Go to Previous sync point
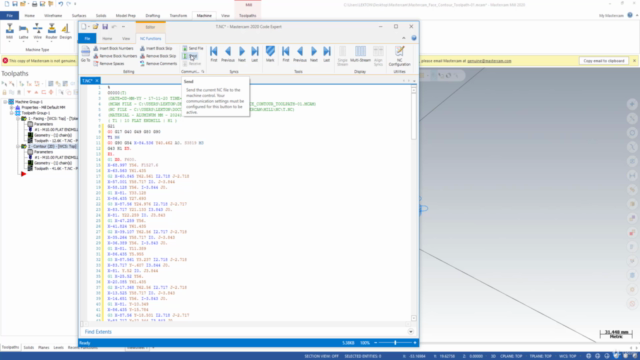The height and width of the screenshot is (360, 640). [x=228, y=54]
